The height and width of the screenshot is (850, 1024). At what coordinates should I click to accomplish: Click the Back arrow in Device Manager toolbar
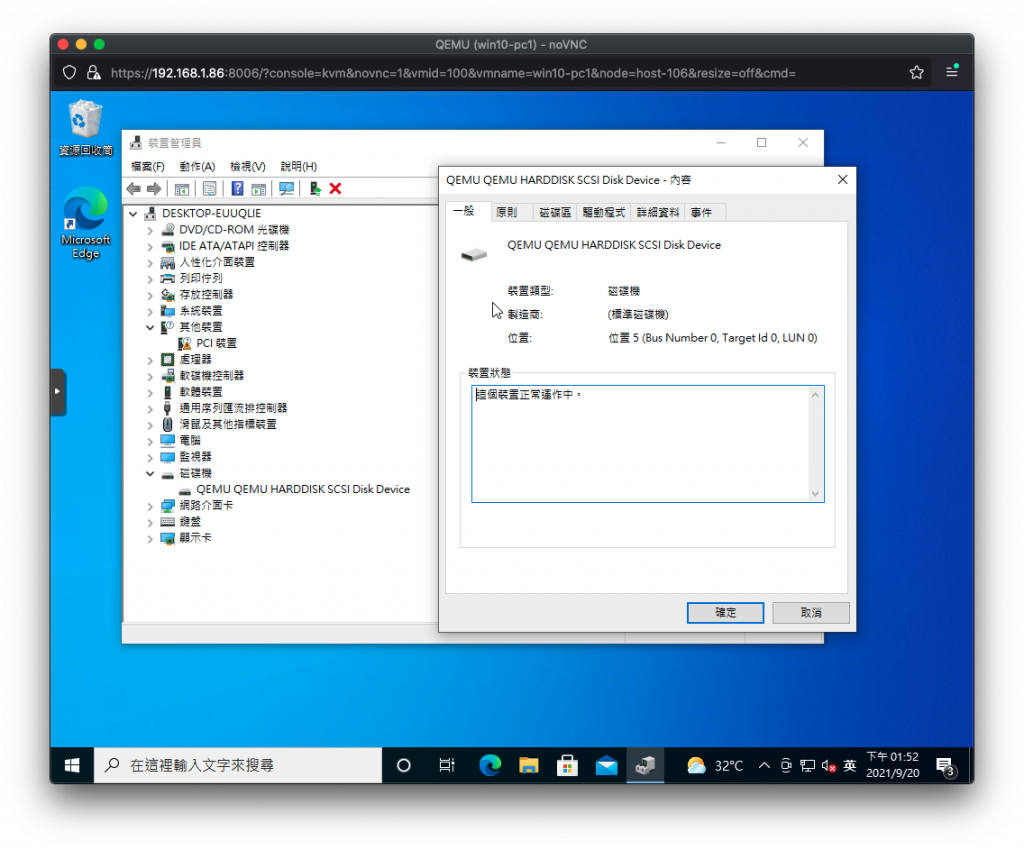tap(134, 189)
